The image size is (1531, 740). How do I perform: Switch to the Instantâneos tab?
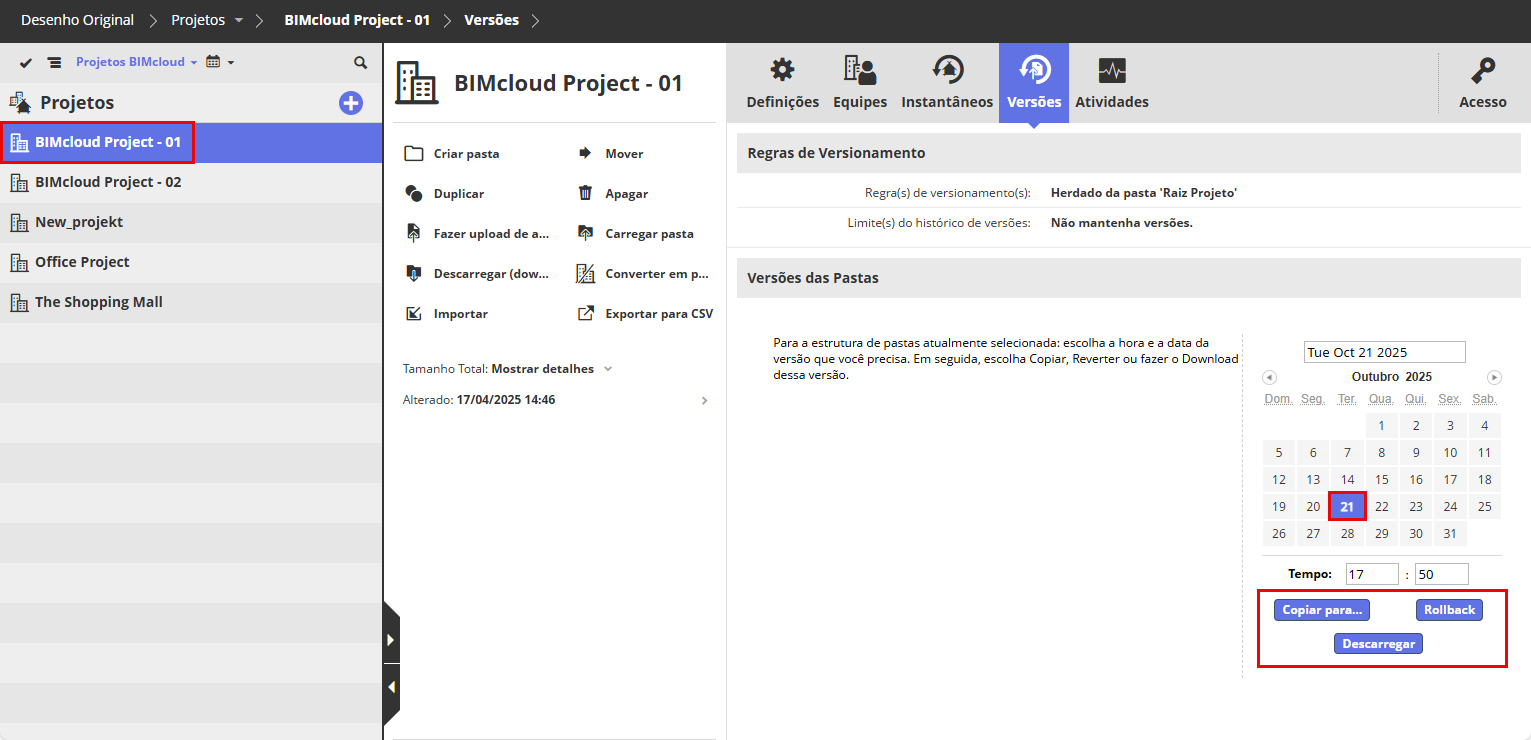point(947,83)
